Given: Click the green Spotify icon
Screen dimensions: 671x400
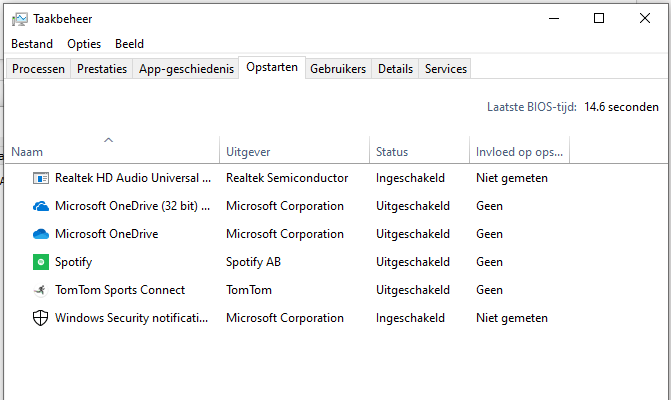Looking at the screenshot, I should coord(41,262).
